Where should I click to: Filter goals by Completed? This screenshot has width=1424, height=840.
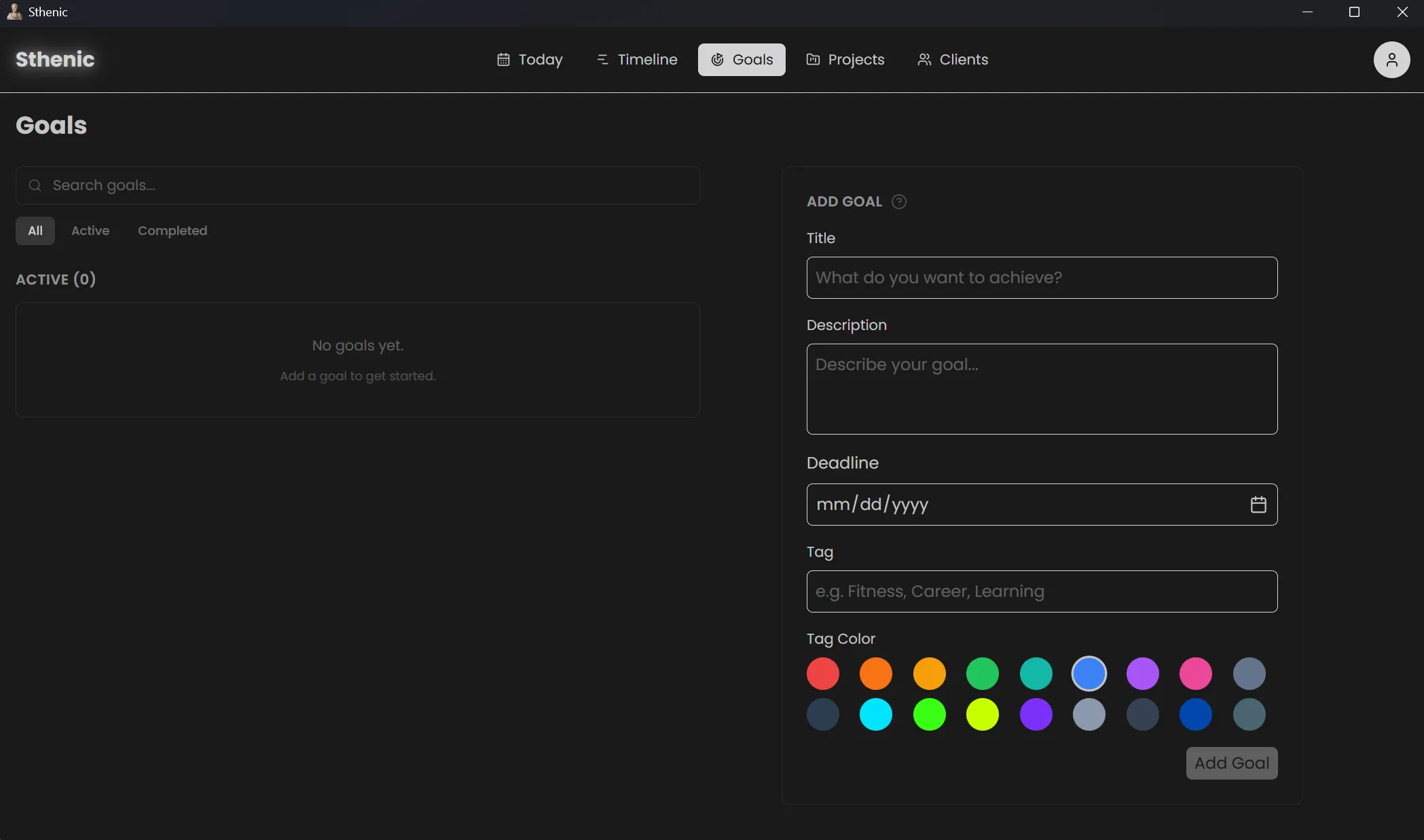[x=172, y=231]
